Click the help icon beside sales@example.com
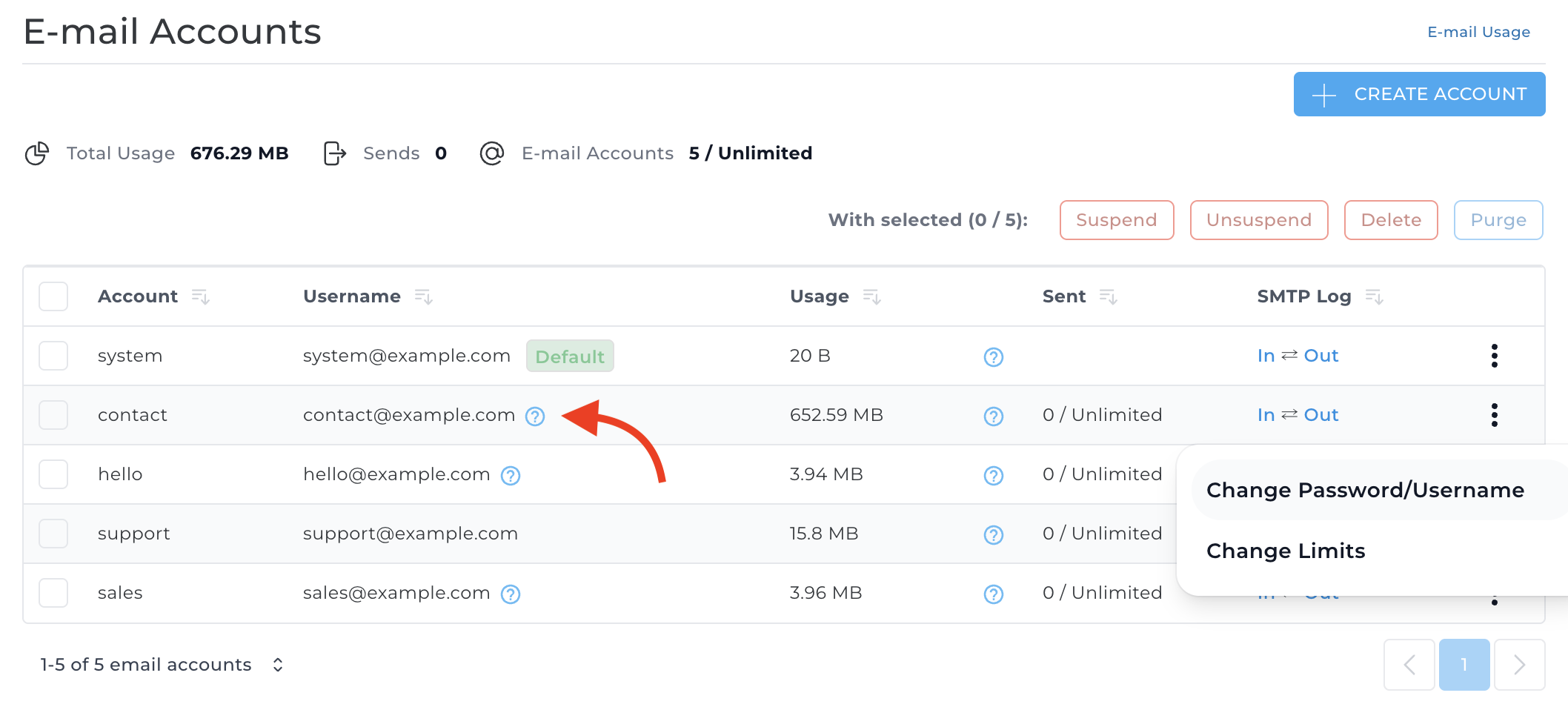Image resolution: width=1568 pixels, height=707 pixels. 510,594
